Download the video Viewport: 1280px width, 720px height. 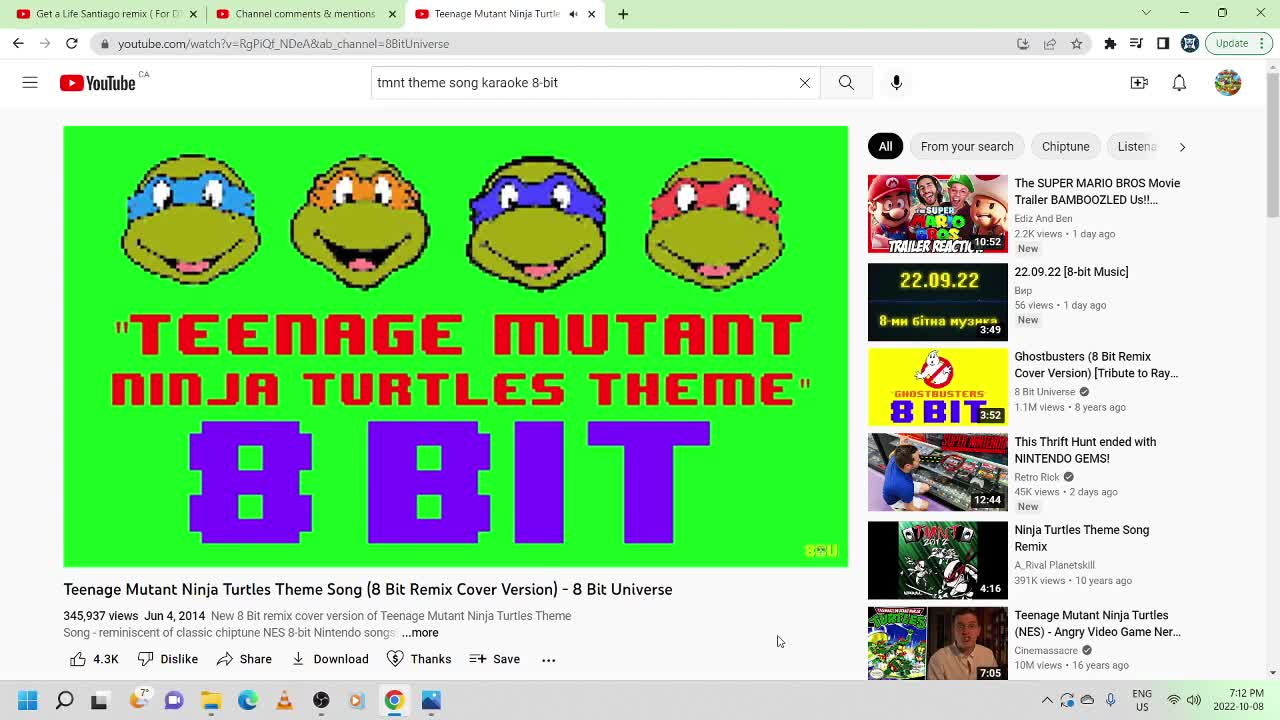point(330,659)
